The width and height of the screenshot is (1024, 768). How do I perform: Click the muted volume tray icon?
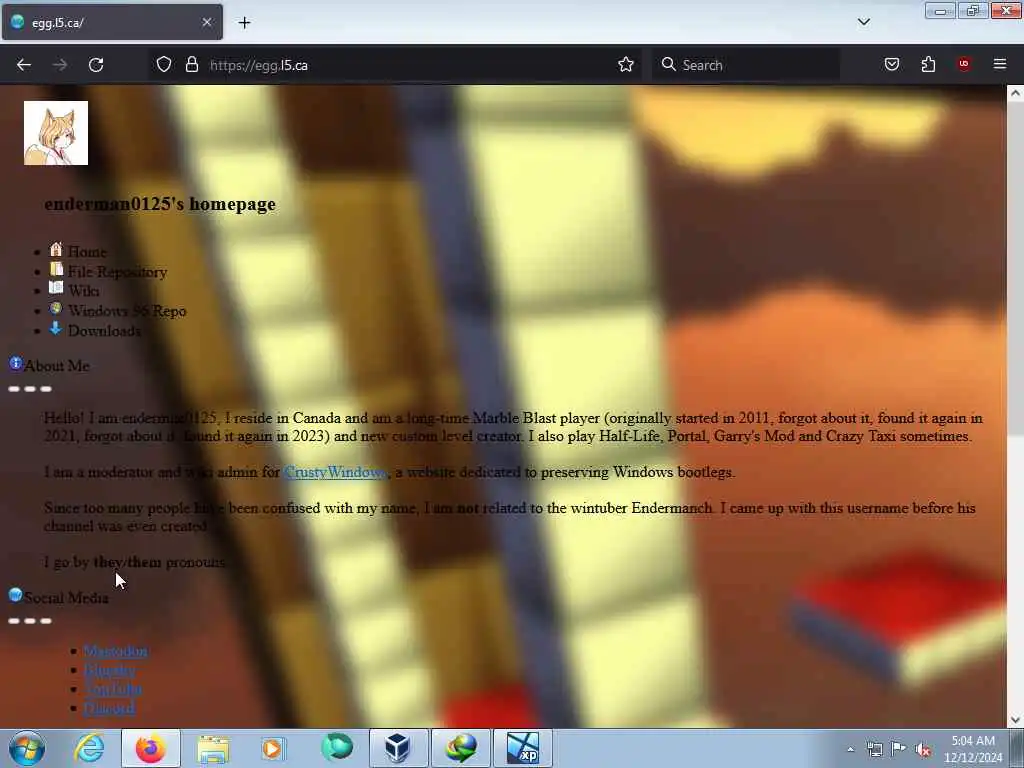tap(923, 750)
